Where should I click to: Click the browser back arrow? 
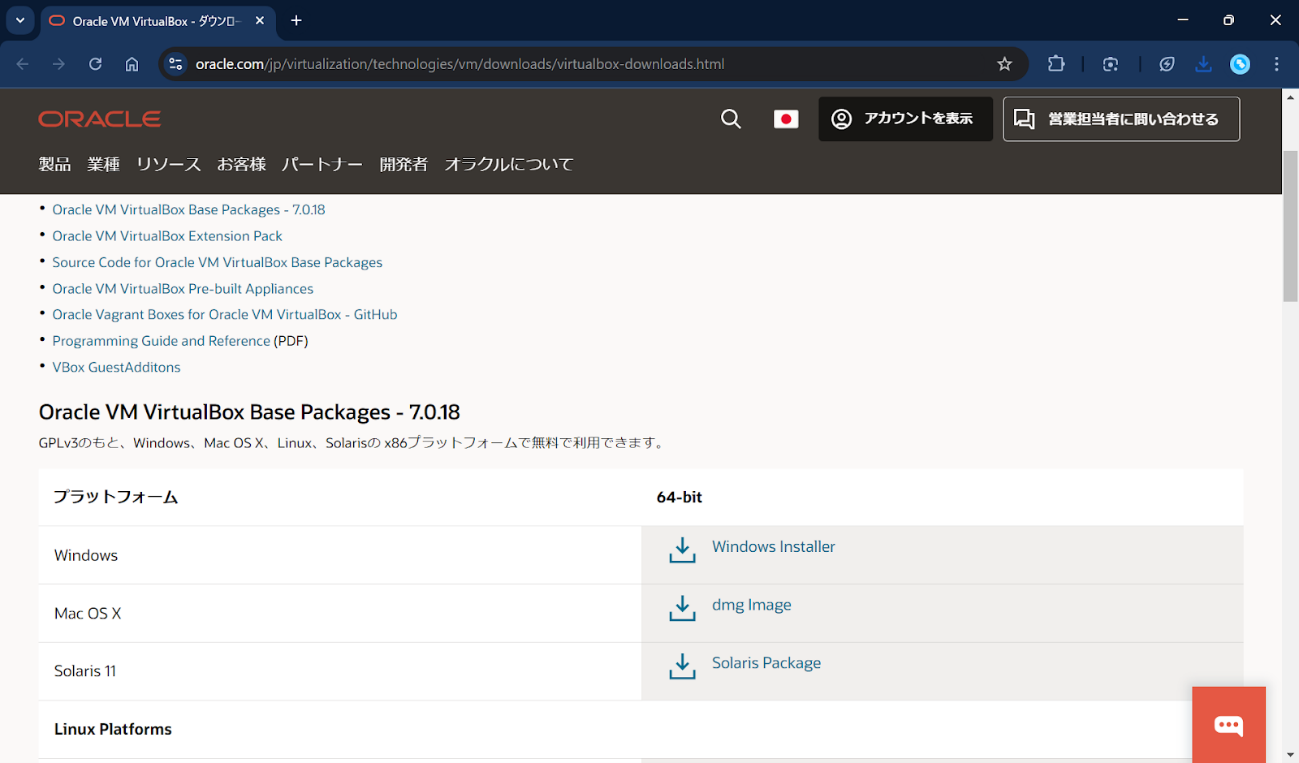click(x=23, y=64)
